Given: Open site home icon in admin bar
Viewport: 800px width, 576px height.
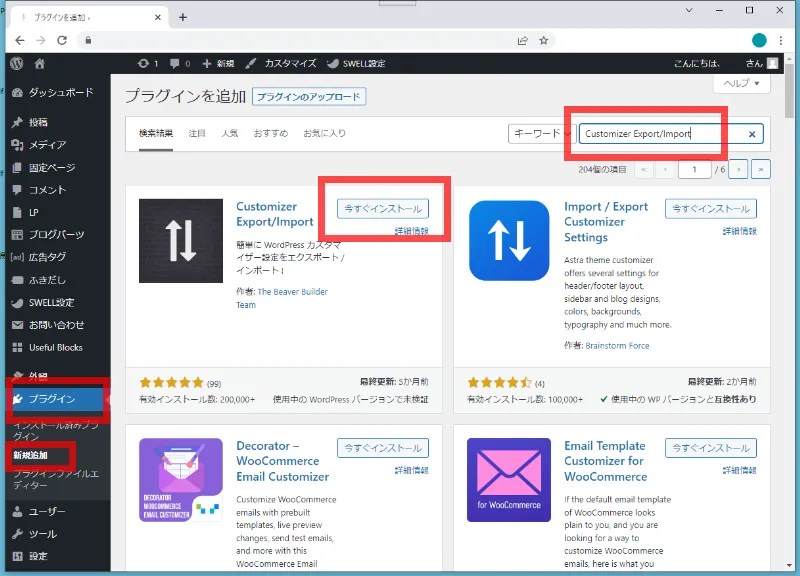Looking at the screenshot, I should tap(39, 63).
